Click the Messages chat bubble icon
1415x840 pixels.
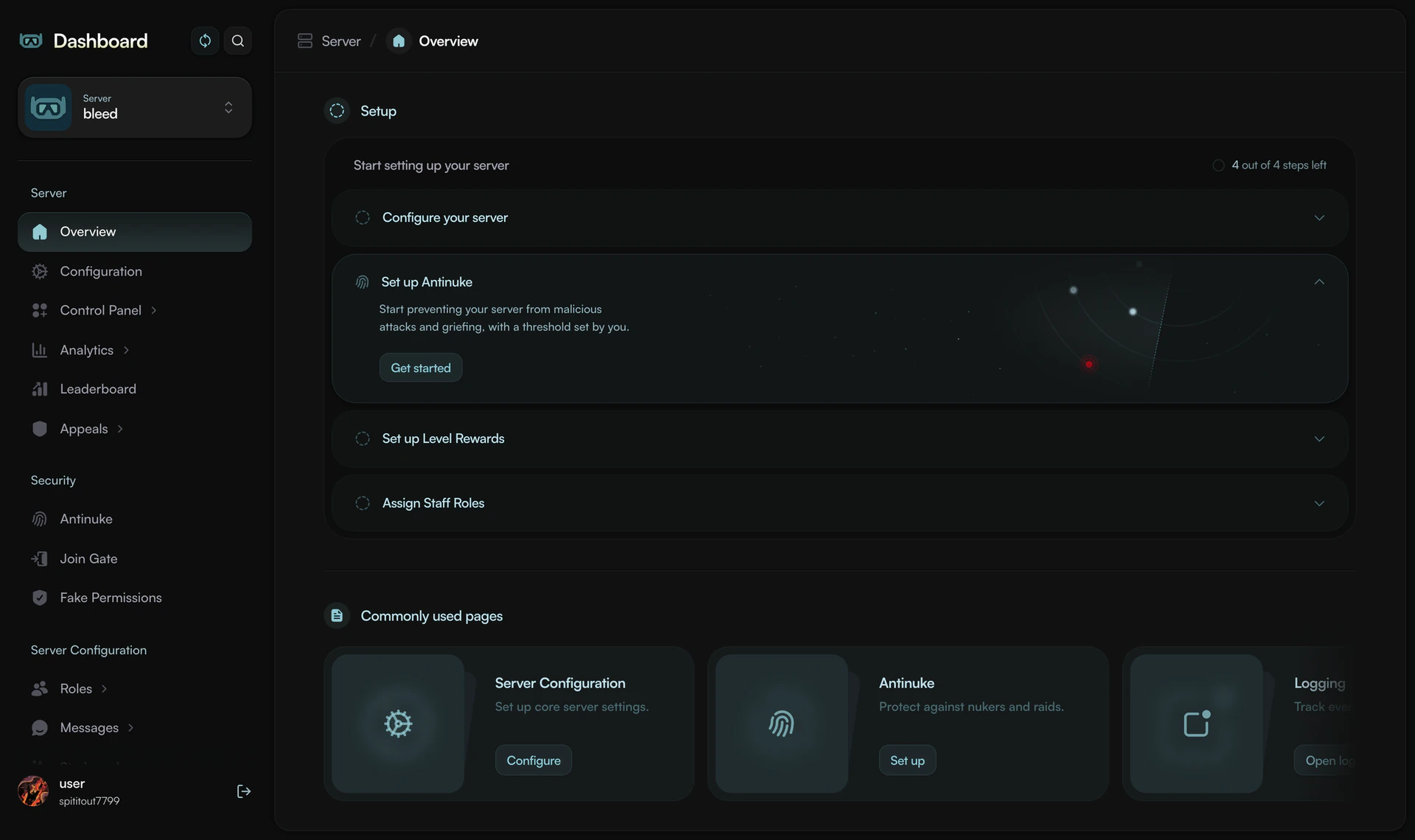[40, 728]
